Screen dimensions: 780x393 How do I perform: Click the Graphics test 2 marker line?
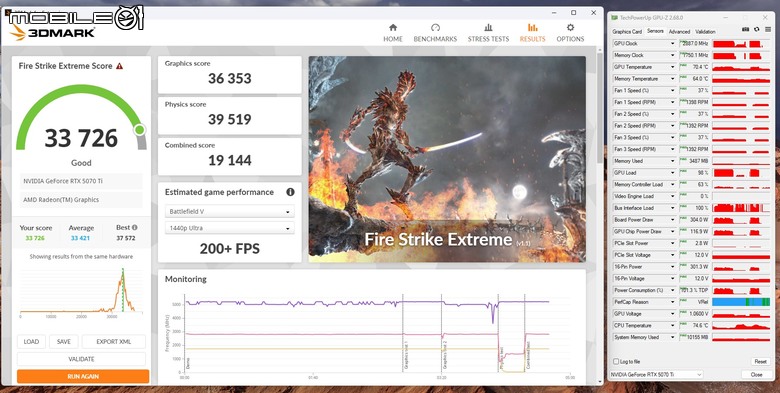pyautogui.click(x=441, y=333)
